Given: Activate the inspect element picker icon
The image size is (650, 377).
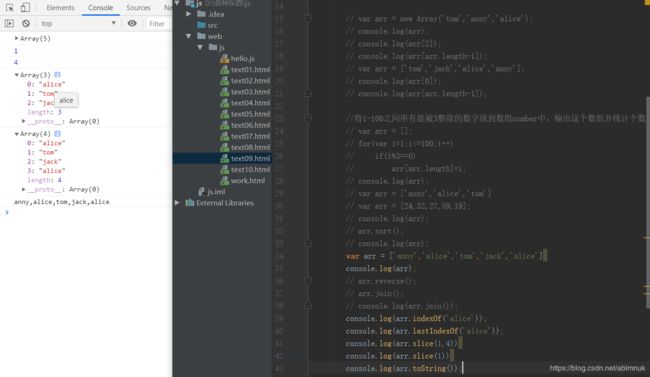Looking at the screenshot, I should click(x=10, y=7).
